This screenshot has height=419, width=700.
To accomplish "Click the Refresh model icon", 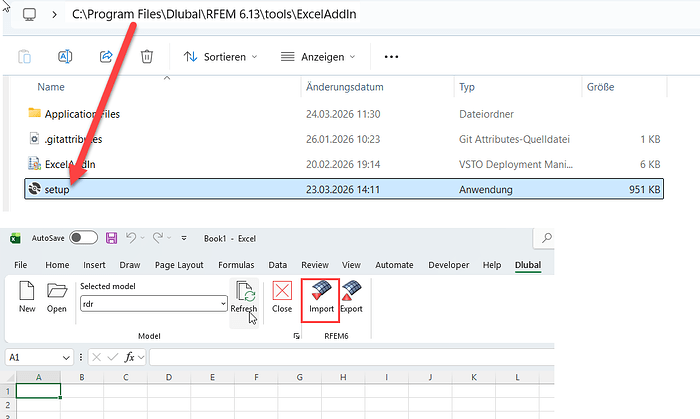I will (x=245, y=291).
